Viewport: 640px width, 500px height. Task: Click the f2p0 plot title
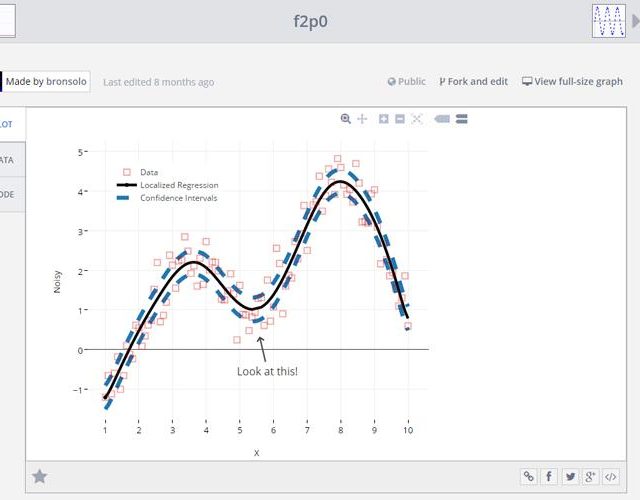[x=310, y=21]
